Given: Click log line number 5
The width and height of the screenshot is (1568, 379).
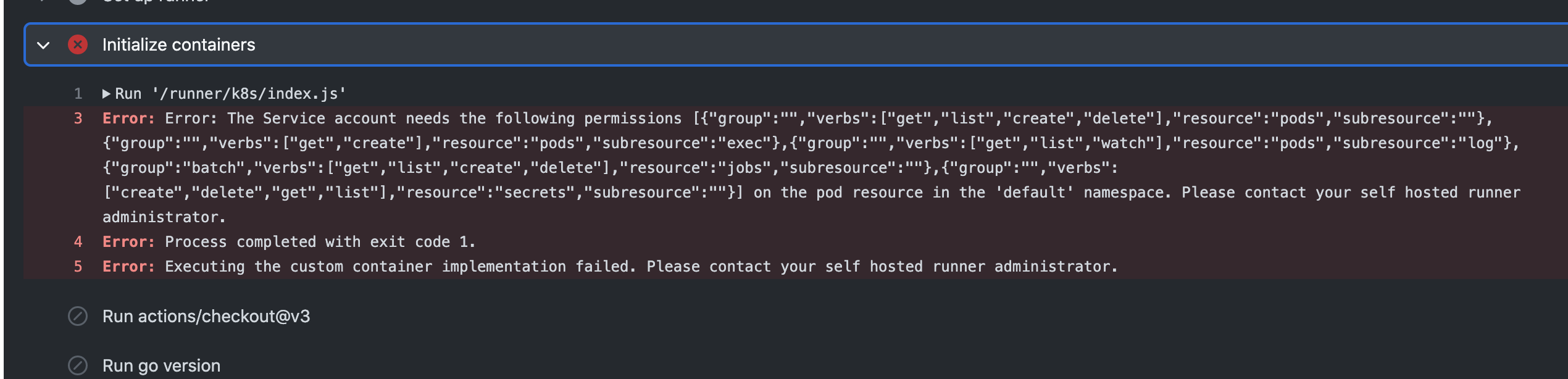Looking at the screenshot, I should (78, 267).
